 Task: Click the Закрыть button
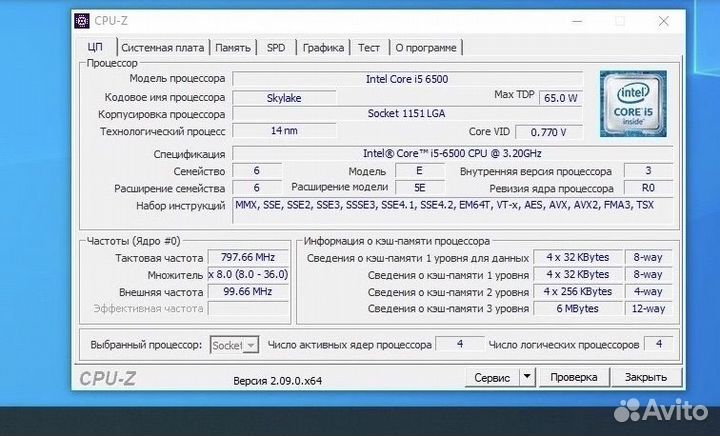(646, 377)
